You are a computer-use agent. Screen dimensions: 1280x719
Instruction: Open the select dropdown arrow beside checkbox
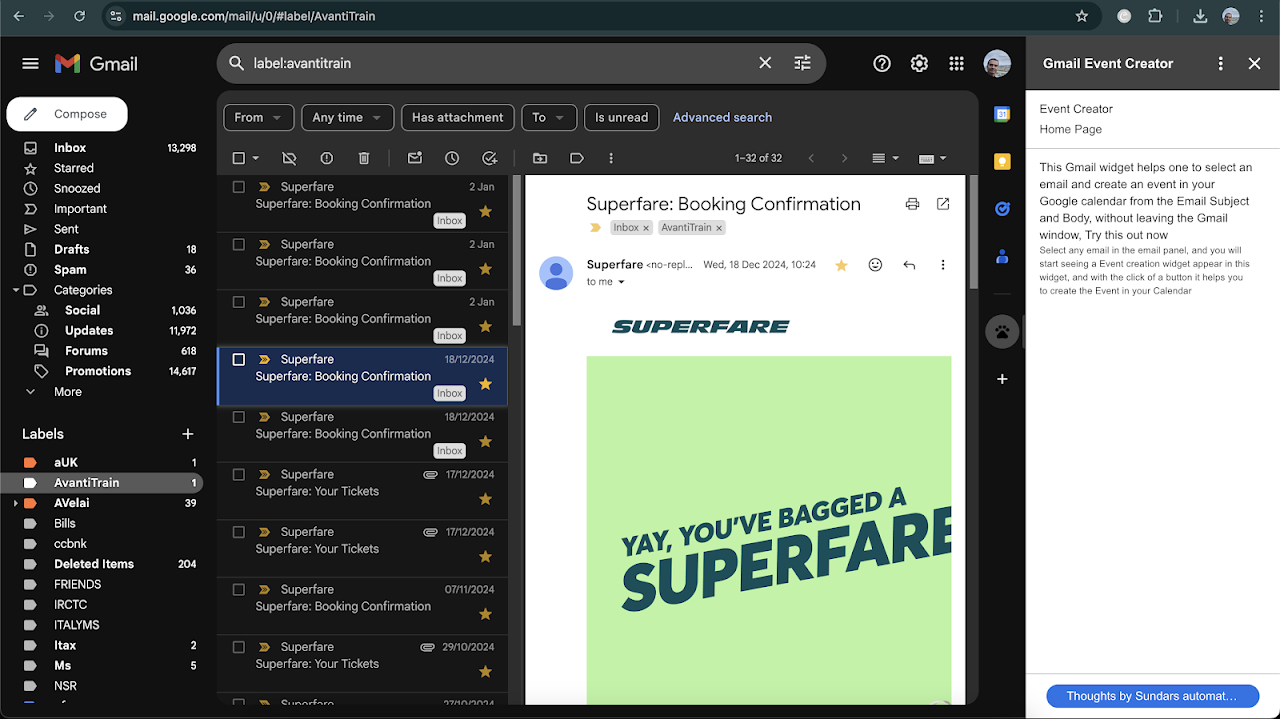[256, 158]
